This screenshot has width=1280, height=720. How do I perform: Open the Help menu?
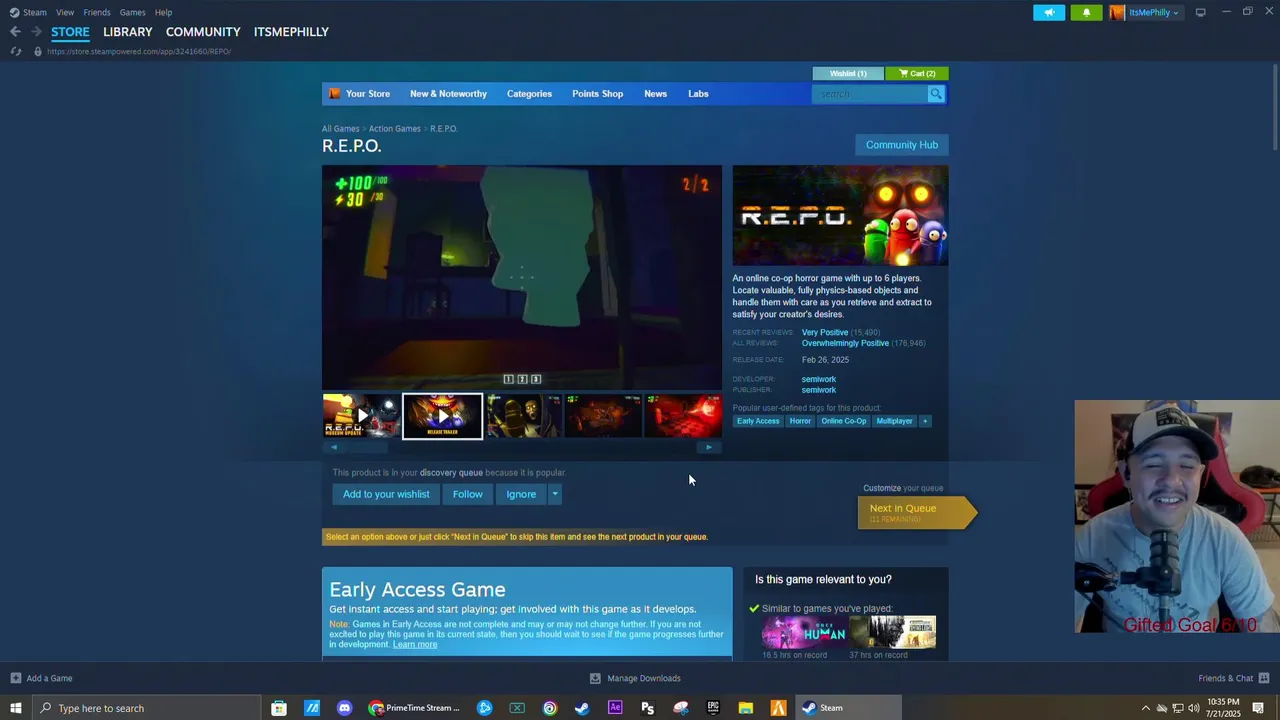(x=164, y=12)
